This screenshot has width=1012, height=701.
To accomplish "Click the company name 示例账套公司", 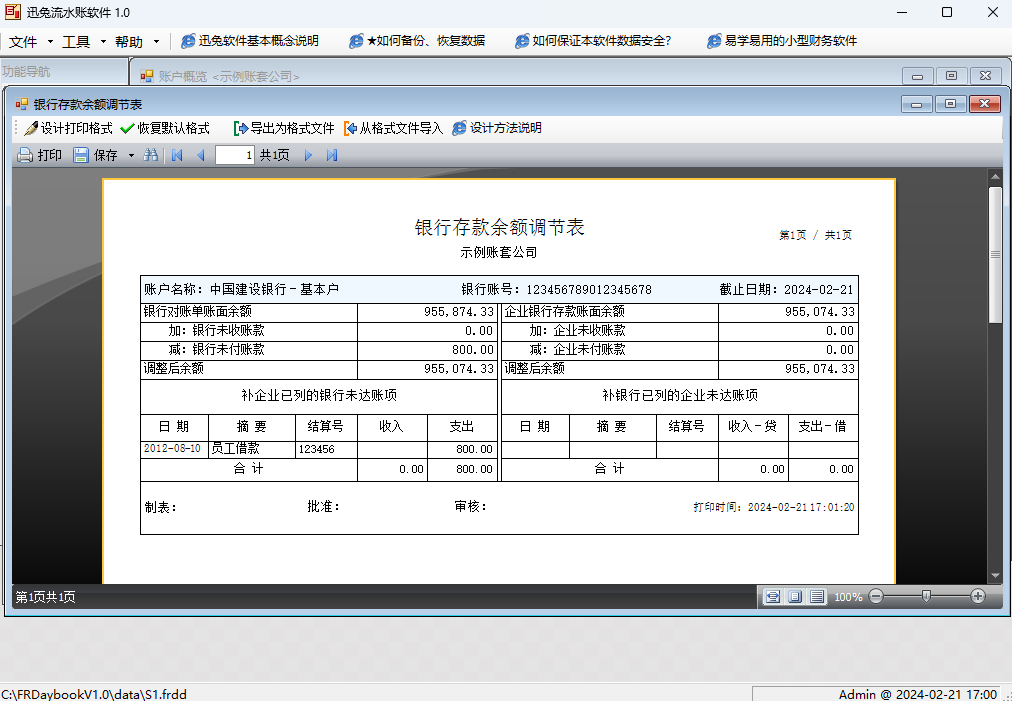I will coord(499,252).
